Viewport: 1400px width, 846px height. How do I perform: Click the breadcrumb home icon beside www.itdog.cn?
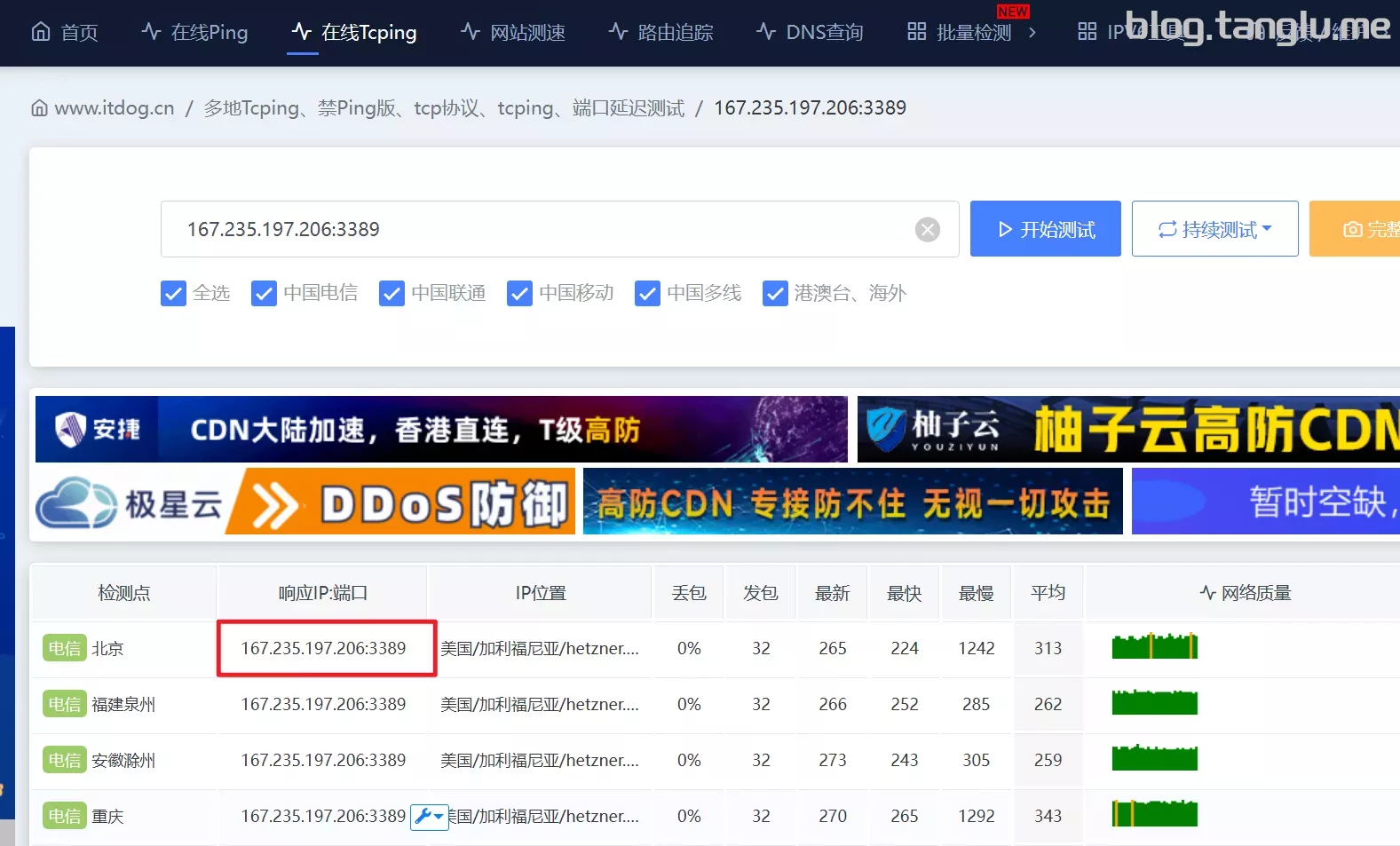[x=40, y=108]
